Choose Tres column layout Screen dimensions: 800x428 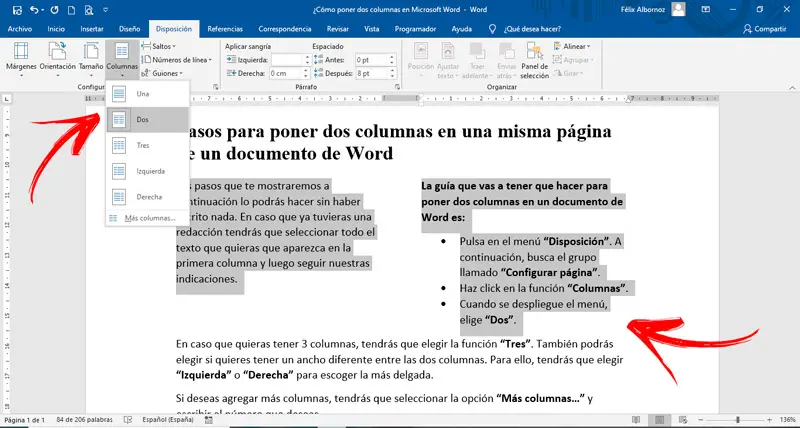[147, 145]
